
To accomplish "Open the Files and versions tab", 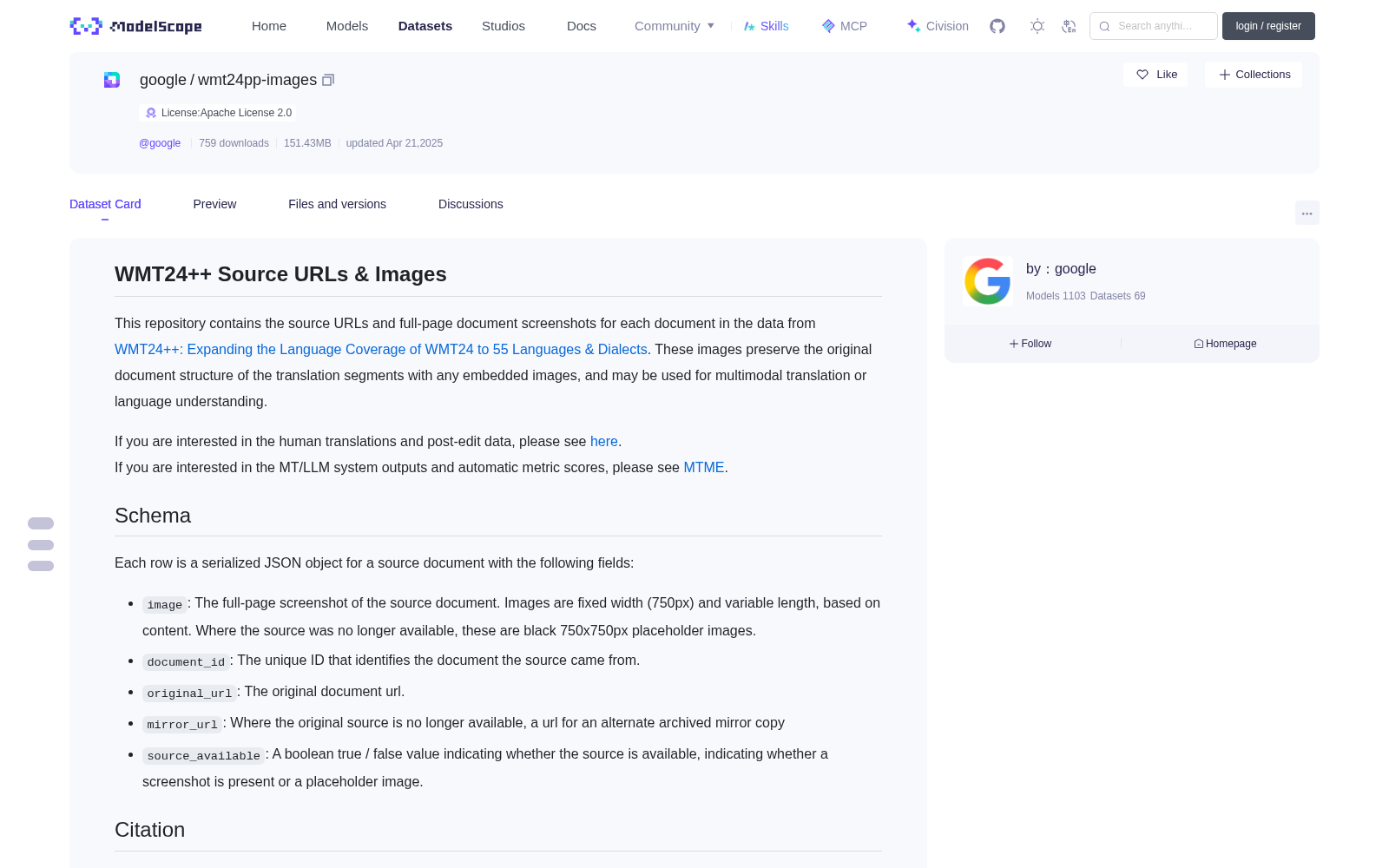I will point(337,204).
